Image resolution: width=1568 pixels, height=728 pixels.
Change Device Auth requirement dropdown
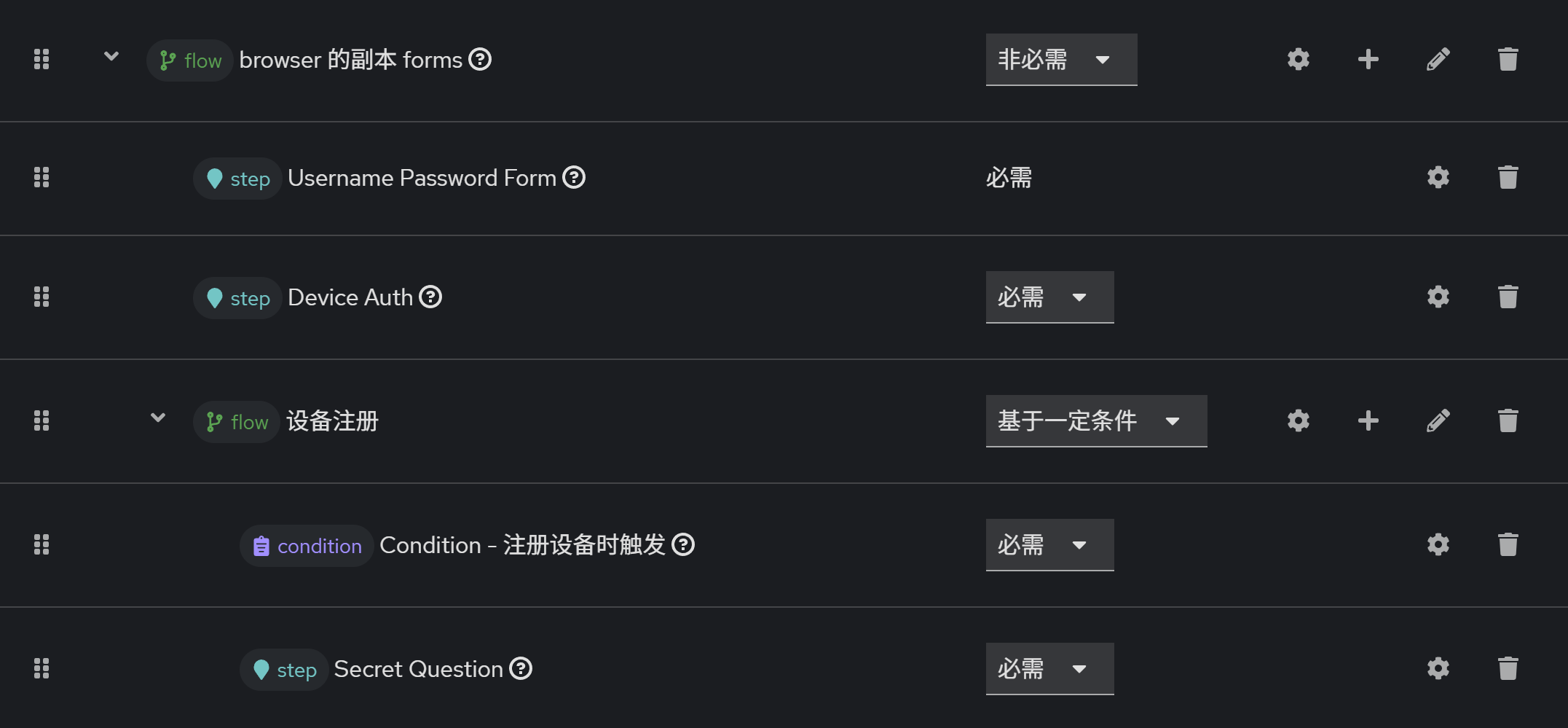[x=1049, y=297]
